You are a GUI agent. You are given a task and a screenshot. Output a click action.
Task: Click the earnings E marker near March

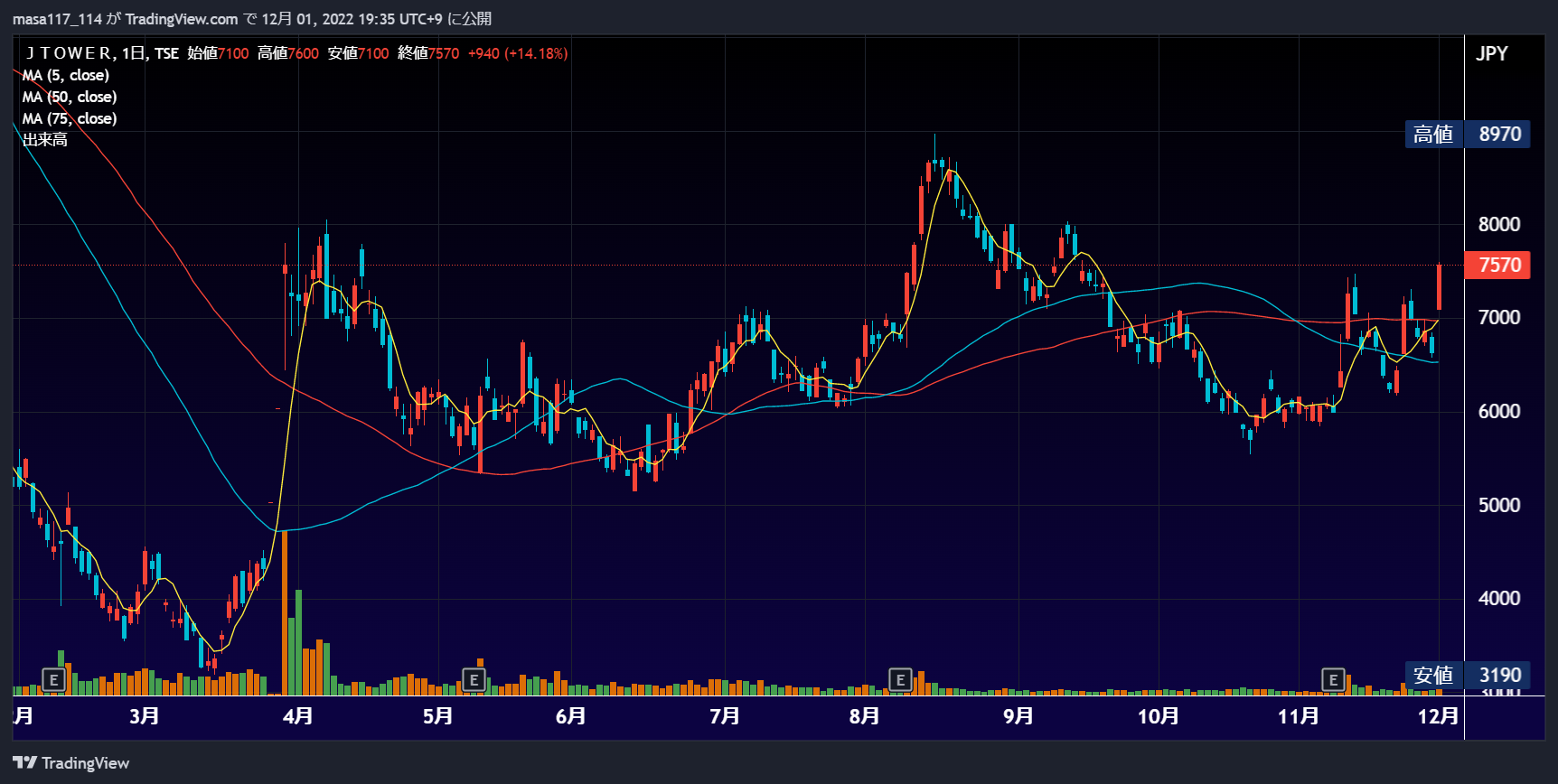coord(53,680)
